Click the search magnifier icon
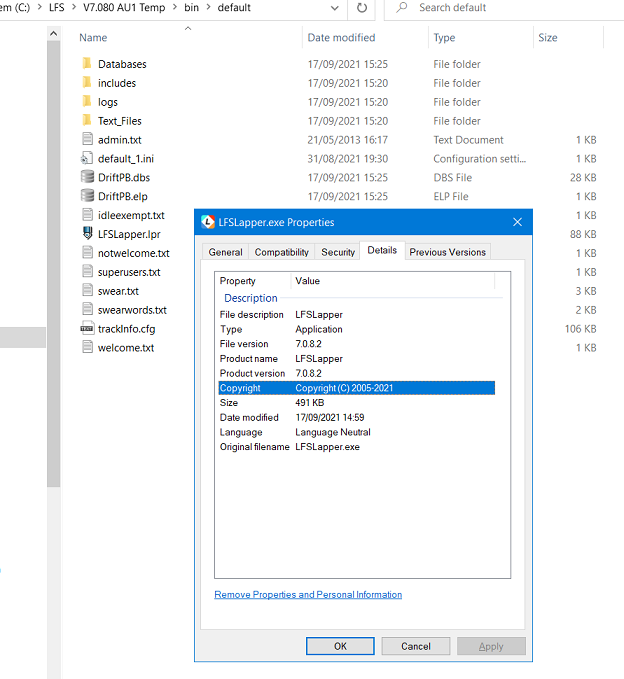The height and width of the screenshot is (679, 624). pos(402,7)
